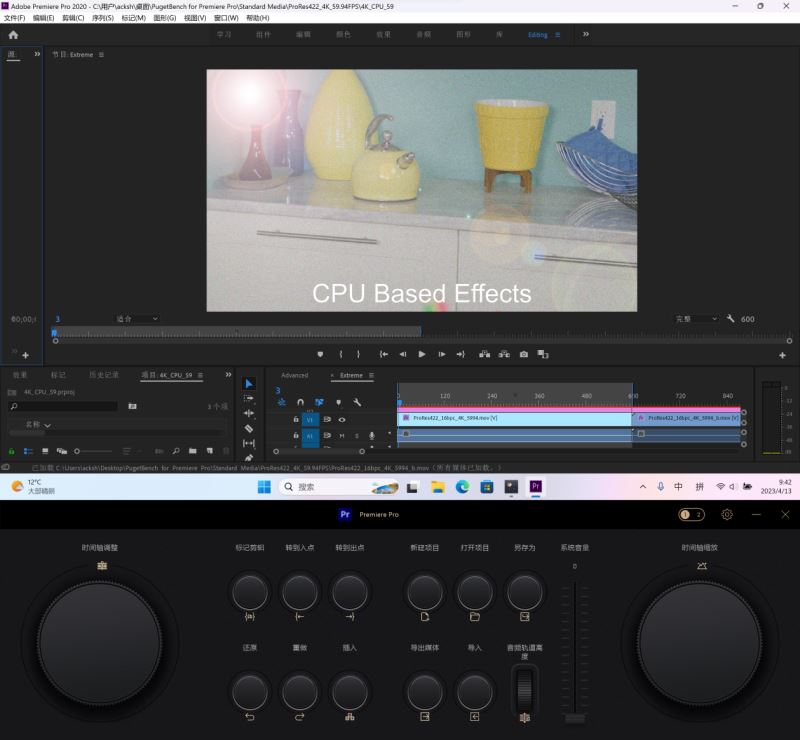Toggle A1 track lock
800x740 pixels.
[x=296, y=435]
